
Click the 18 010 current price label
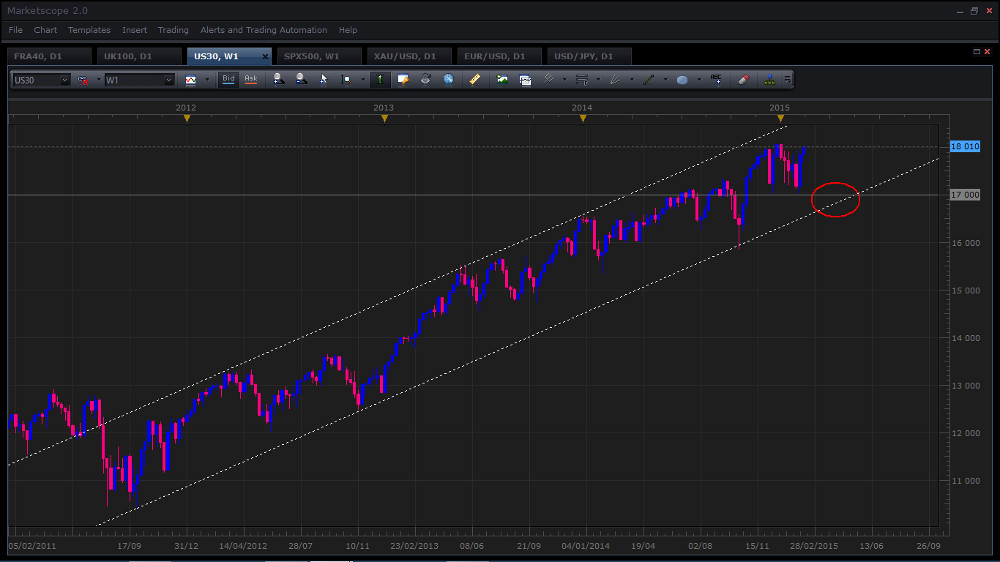click(x=965, y=147)
